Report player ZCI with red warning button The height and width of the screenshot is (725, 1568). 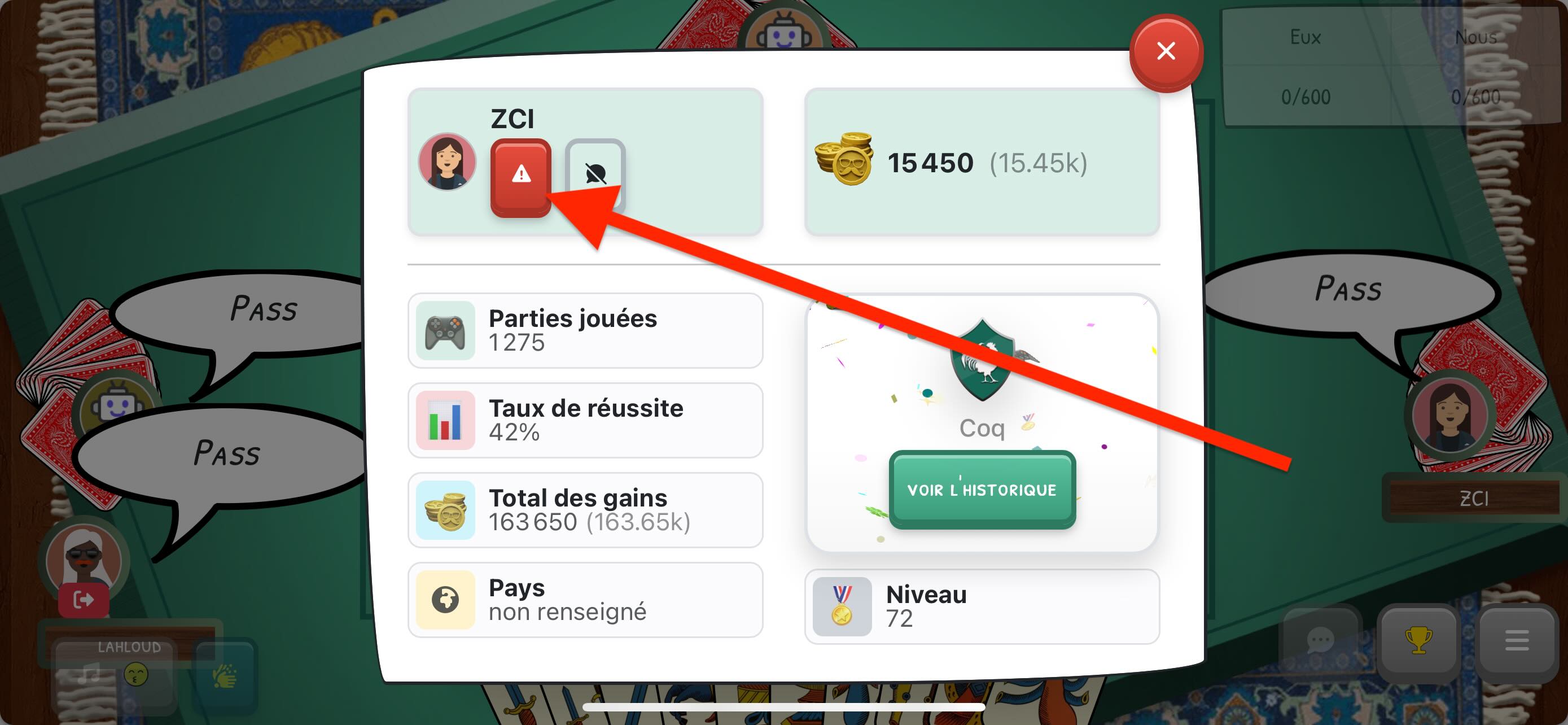pos(520,177)
